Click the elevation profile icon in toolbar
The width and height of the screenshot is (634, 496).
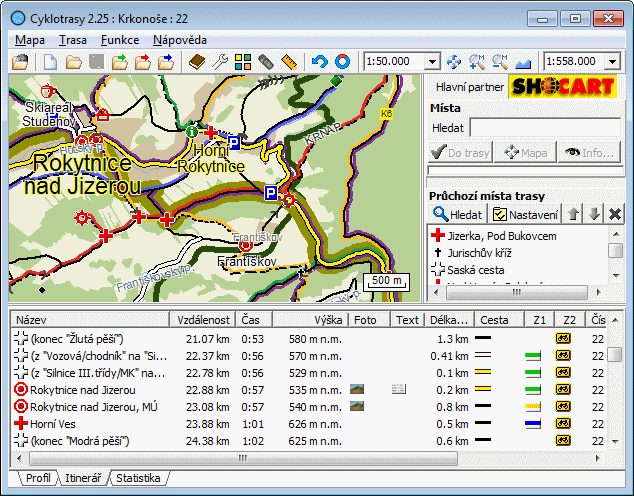point(525,62)
